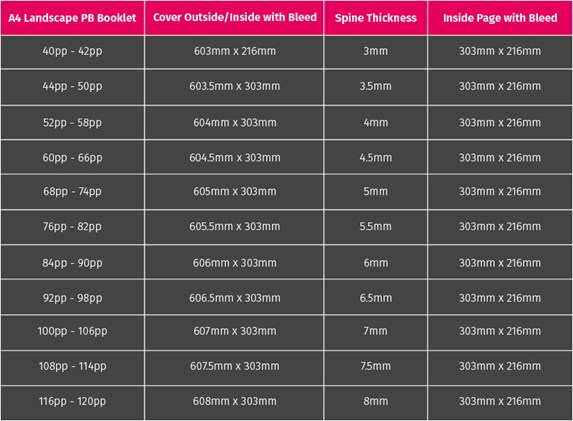Screen dimensions: 573x421
Task: Select the 100pp - 106pp row label
Action: [x=72, y=331]
